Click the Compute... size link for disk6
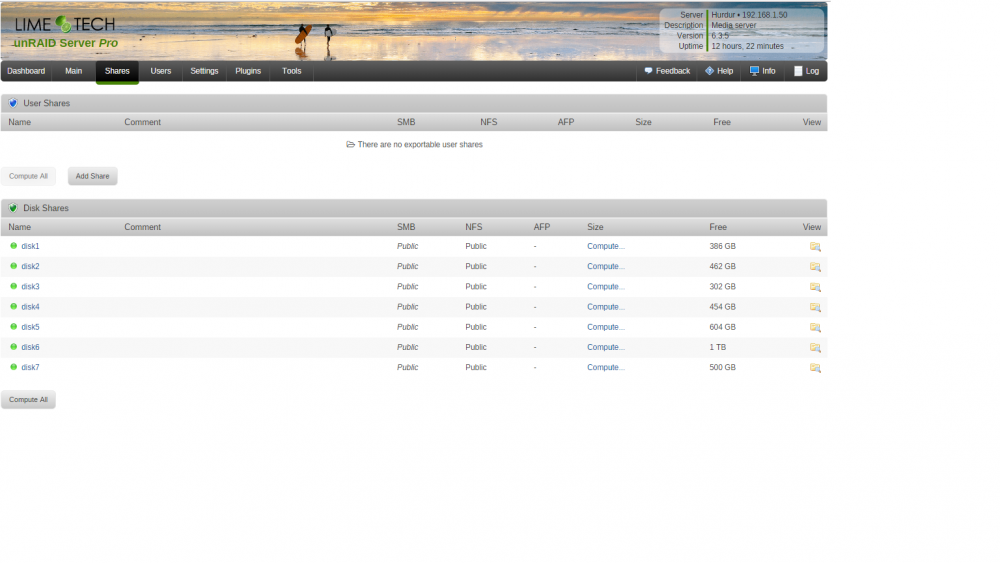Viewport: 1000px width, 563px height. (x=606, y=347)
